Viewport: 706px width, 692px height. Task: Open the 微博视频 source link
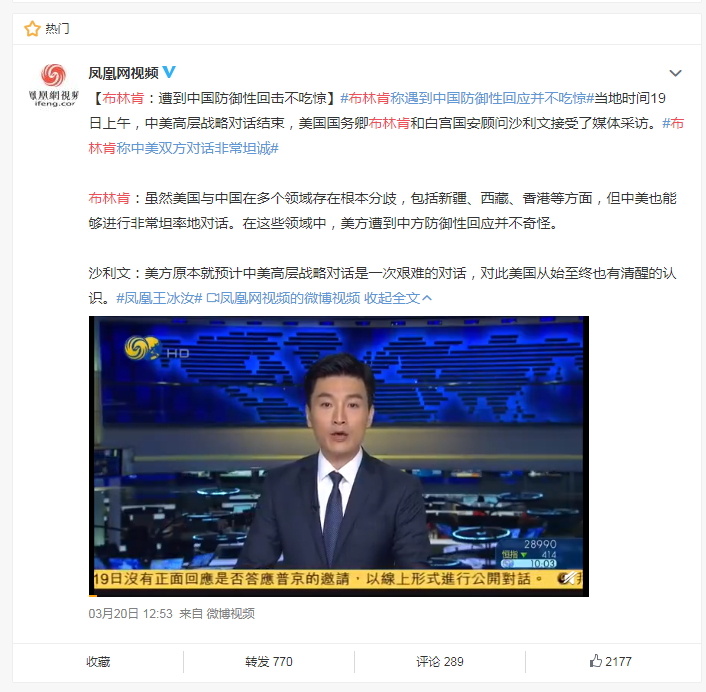[231, 614]
